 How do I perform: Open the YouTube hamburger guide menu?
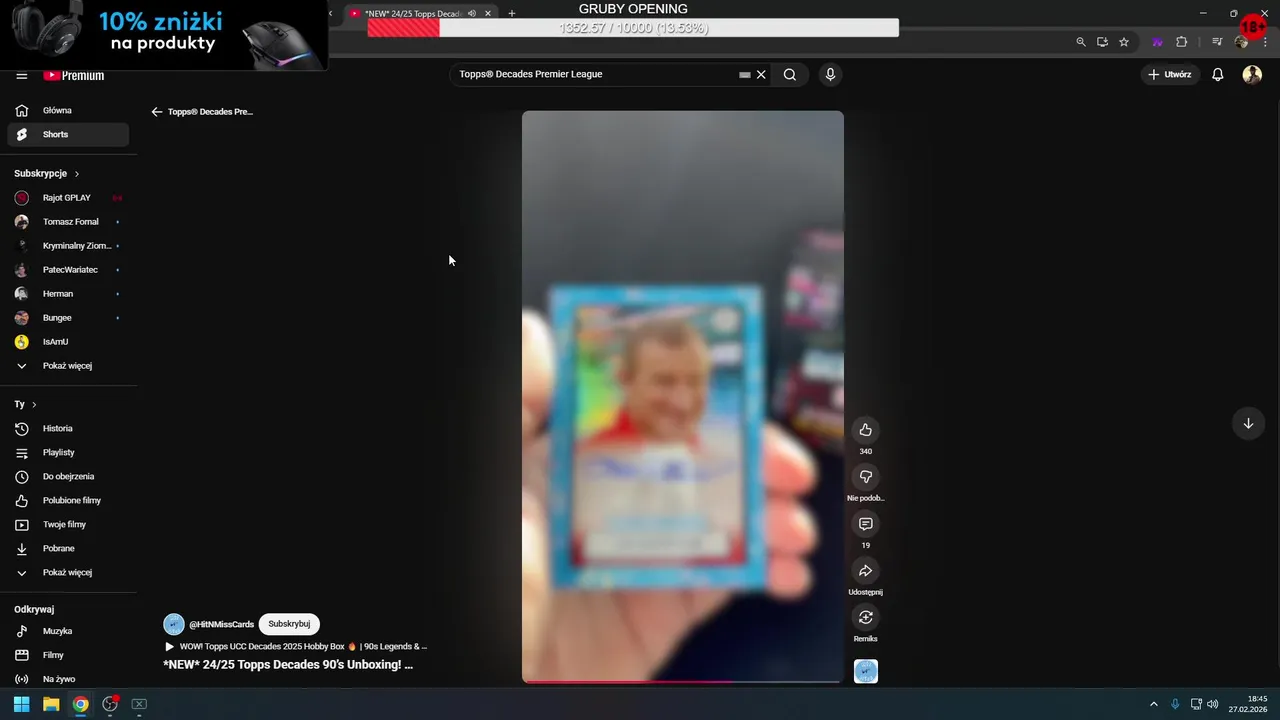coord(21,76)
